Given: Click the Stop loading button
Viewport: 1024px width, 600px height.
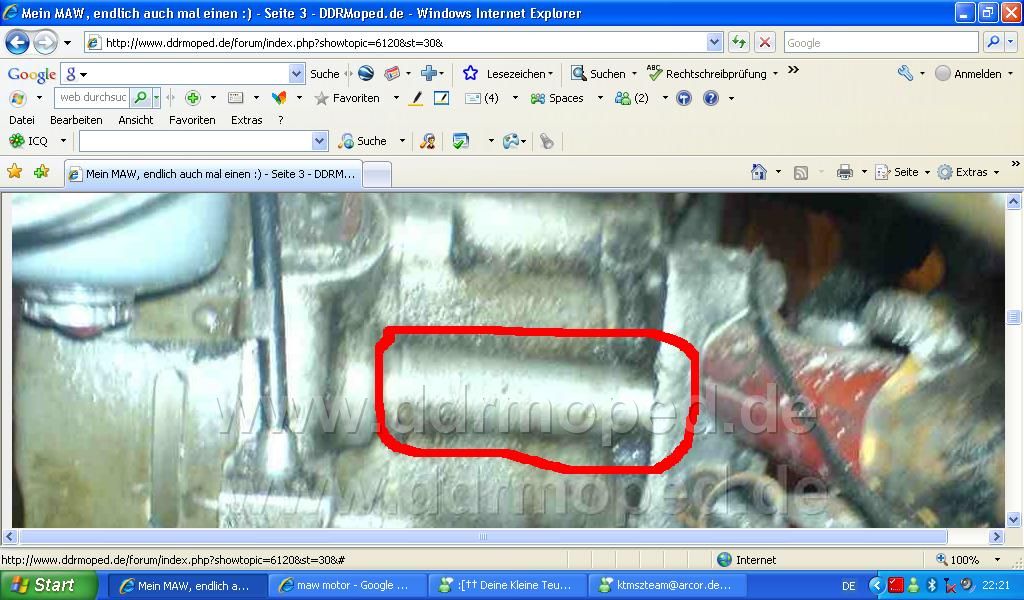Looking at the screenshot, I should click(x=765, y=42).
